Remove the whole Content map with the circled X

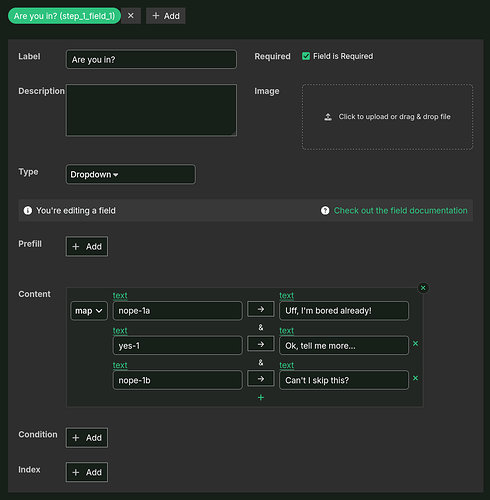(x=423, y=288)
